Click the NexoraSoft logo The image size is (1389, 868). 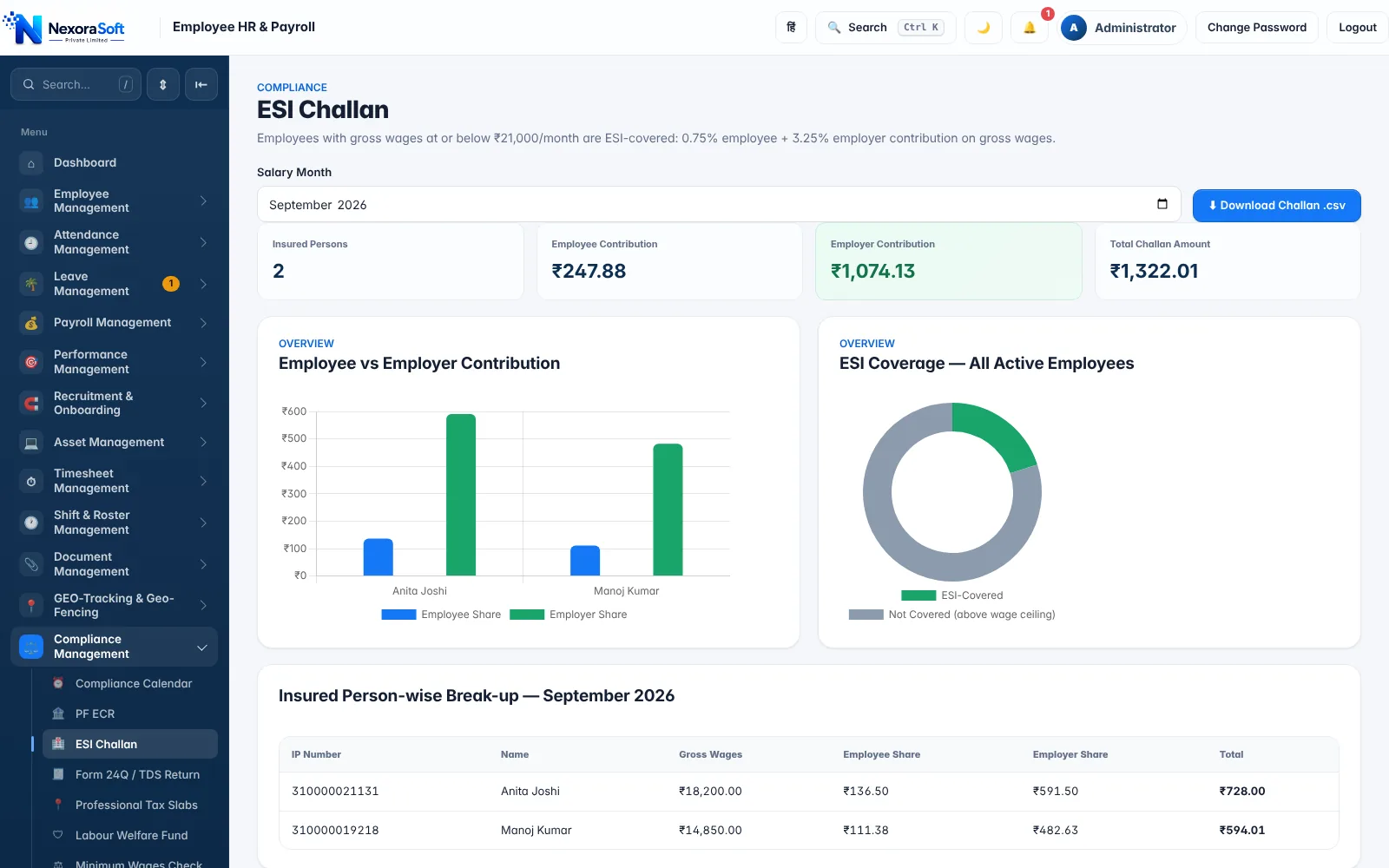[64, 28]
